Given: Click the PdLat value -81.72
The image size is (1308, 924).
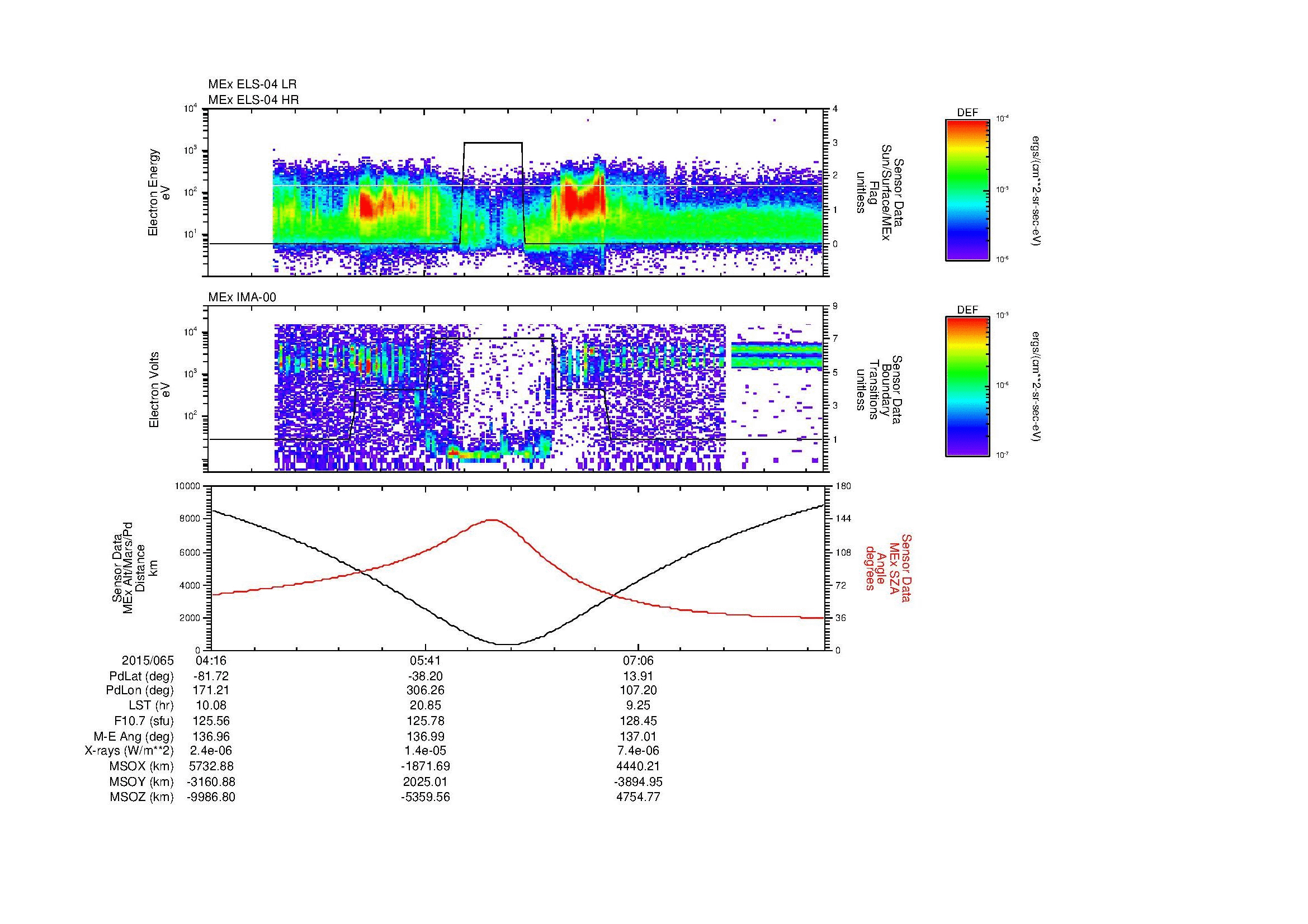Looking at the screenshot, I should (211, 676).
